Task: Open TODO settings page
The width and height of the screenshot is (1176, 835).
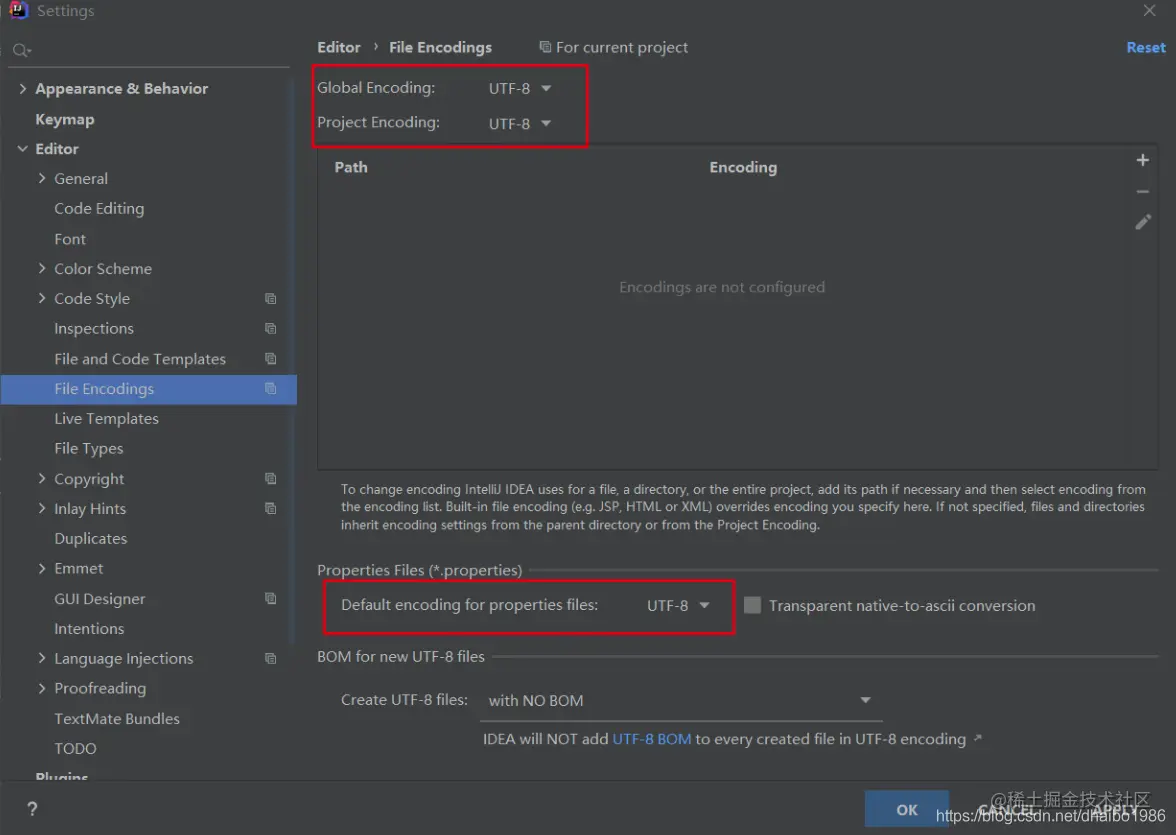Action: pyautogui.click(x=75, y=749)
